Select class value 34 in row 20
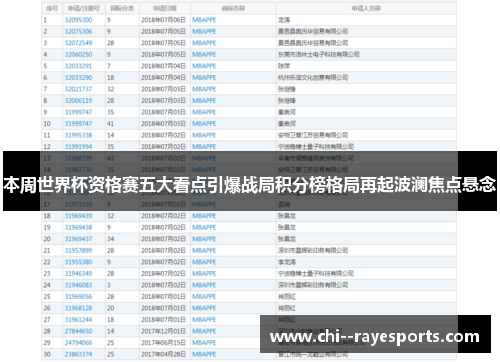This screenshot has width=500, height=362. coord(110,239)
